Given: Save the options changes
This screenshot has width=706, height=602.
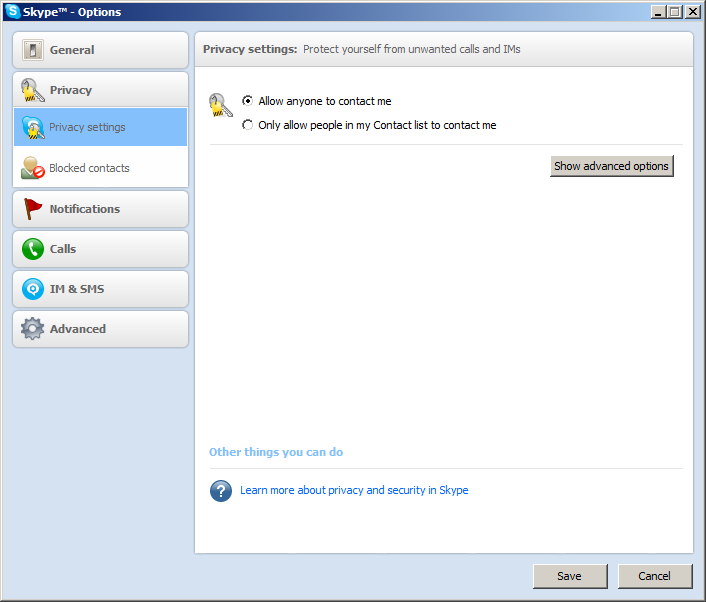Looking at the screenshot, I should coord(570,576).
